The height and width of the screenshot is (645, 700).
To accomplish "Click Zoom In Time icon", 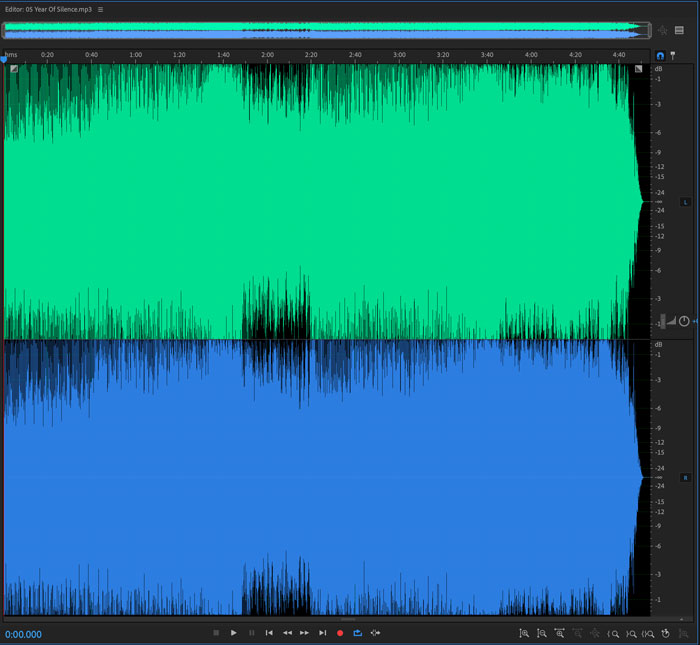I will click(559, 633).
